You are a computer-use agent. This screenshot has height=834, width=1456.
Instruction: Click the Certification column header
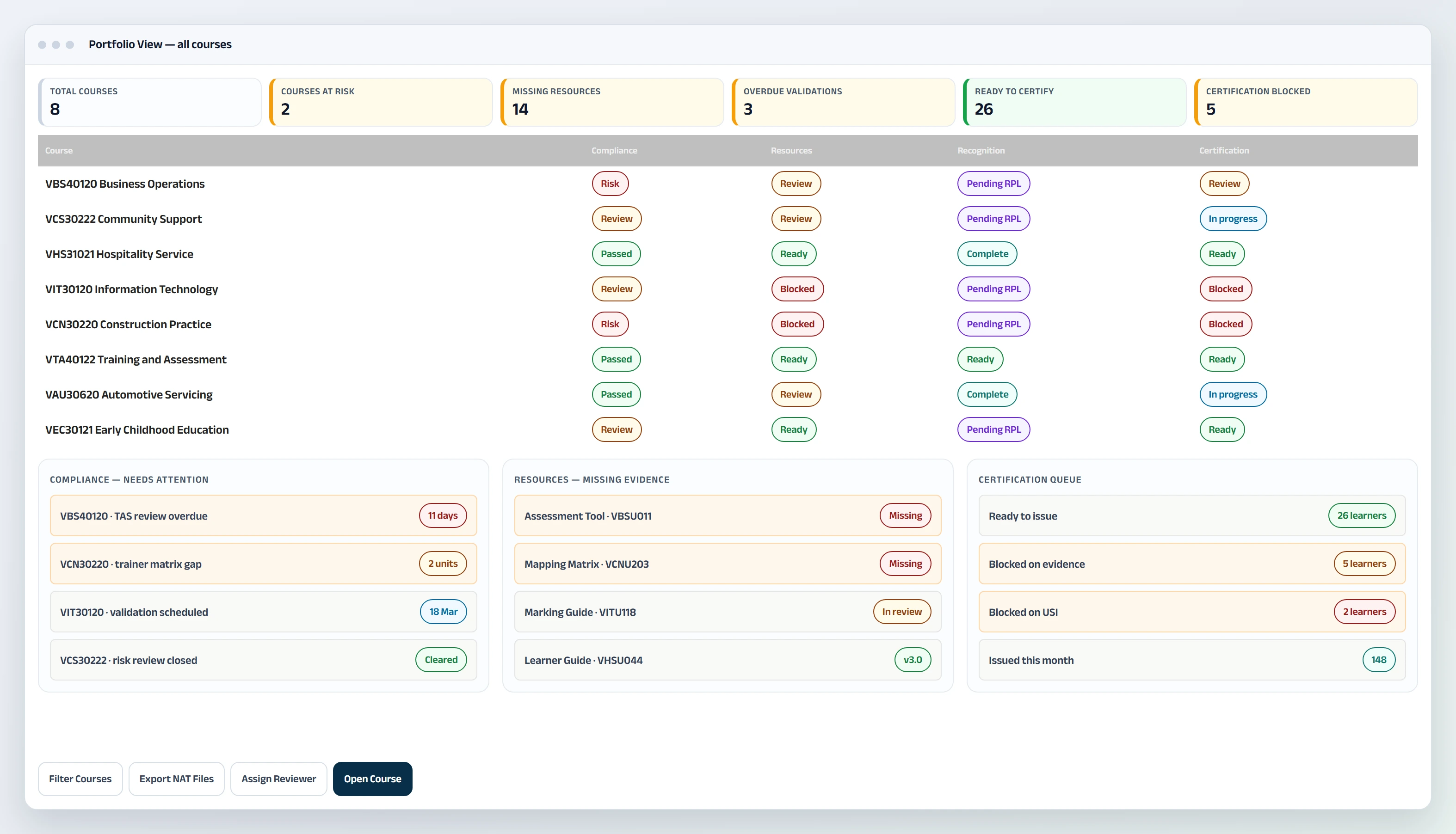tap(1224, 151)
